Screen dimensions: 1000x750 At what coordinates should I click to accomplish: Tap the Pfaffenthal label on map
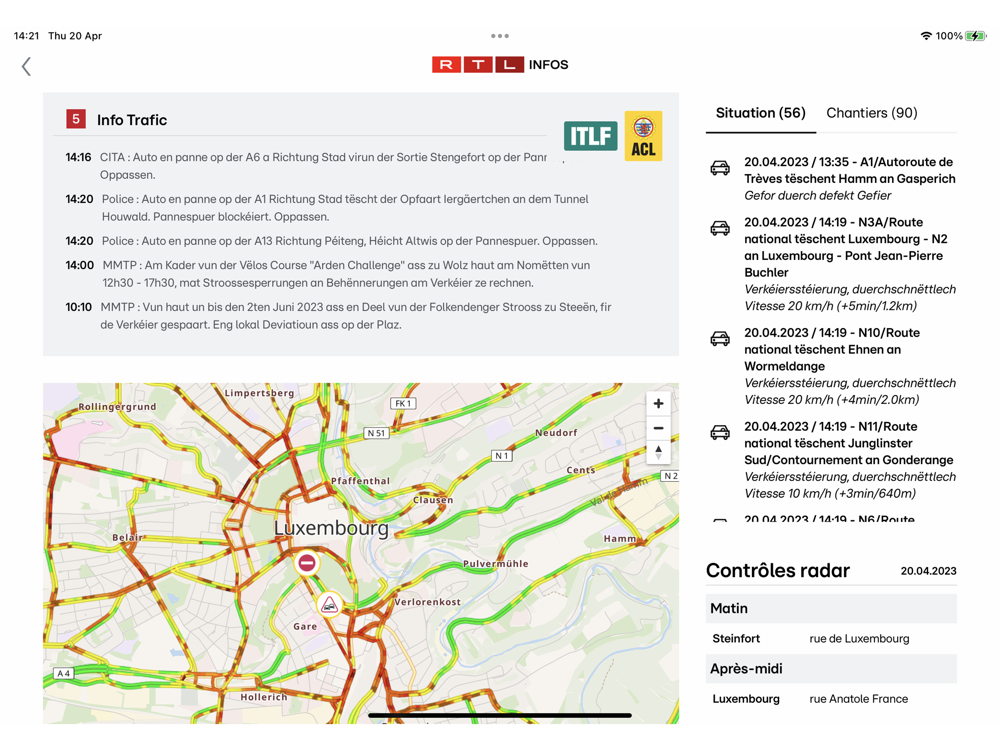coord(360,481)
